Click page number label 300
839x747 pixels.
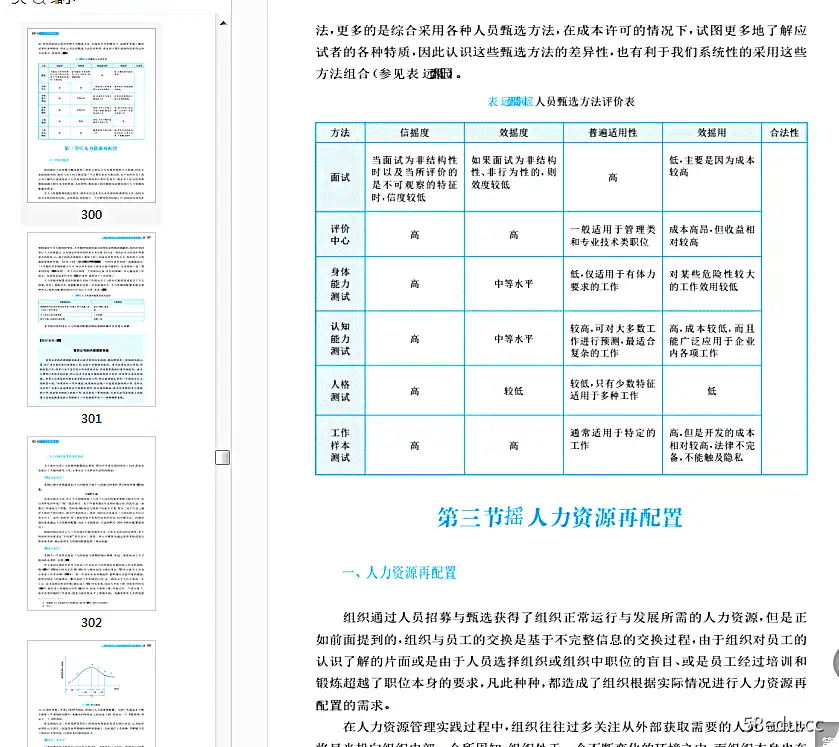(x=91, y=215)
